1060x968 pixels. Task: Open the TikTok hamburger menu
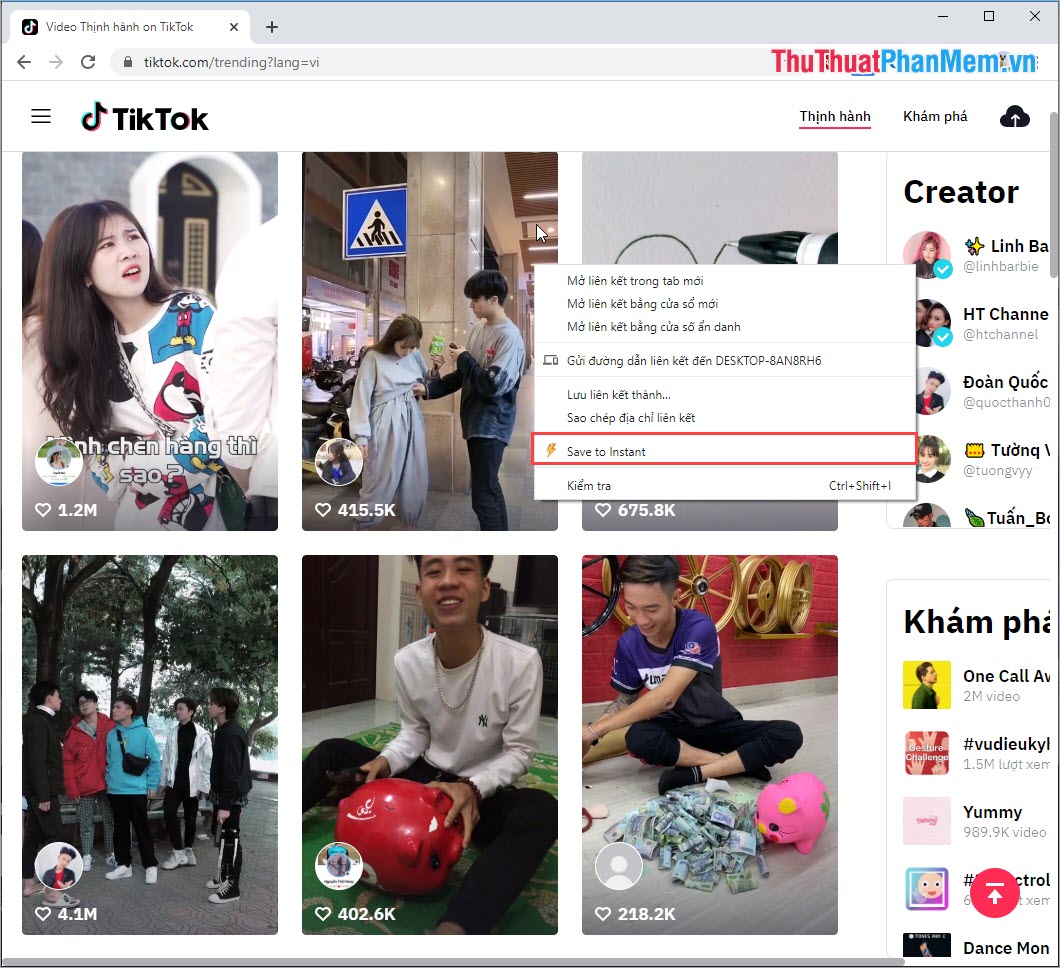[x=41, y=116]
